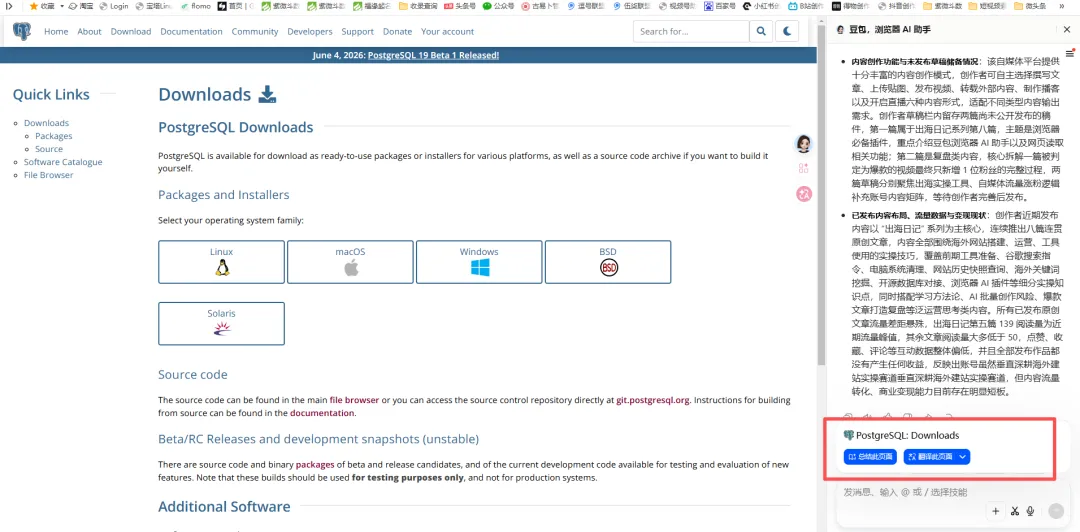This screenshot has width=1080, height=532.
Task: Open the Developers navigation item
Action: (310, 31)
